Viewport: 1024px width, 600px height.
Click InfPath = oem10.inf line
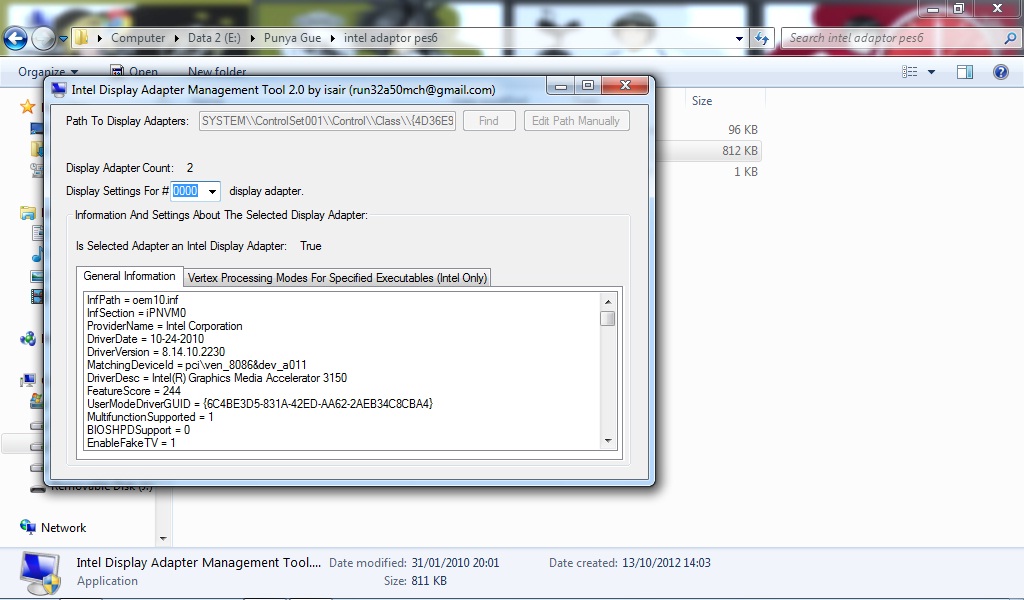(x=133, y=300)
